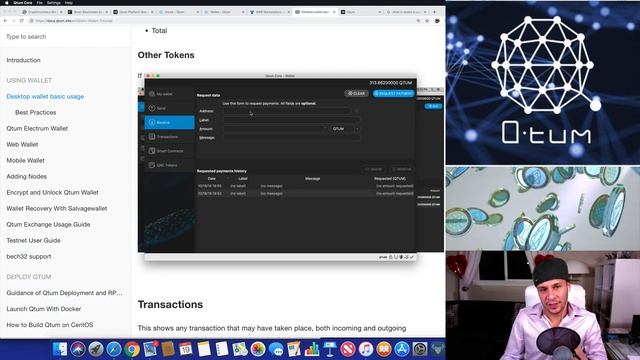Switch to the Wallet - Qtum tab

tap(224, 12)
